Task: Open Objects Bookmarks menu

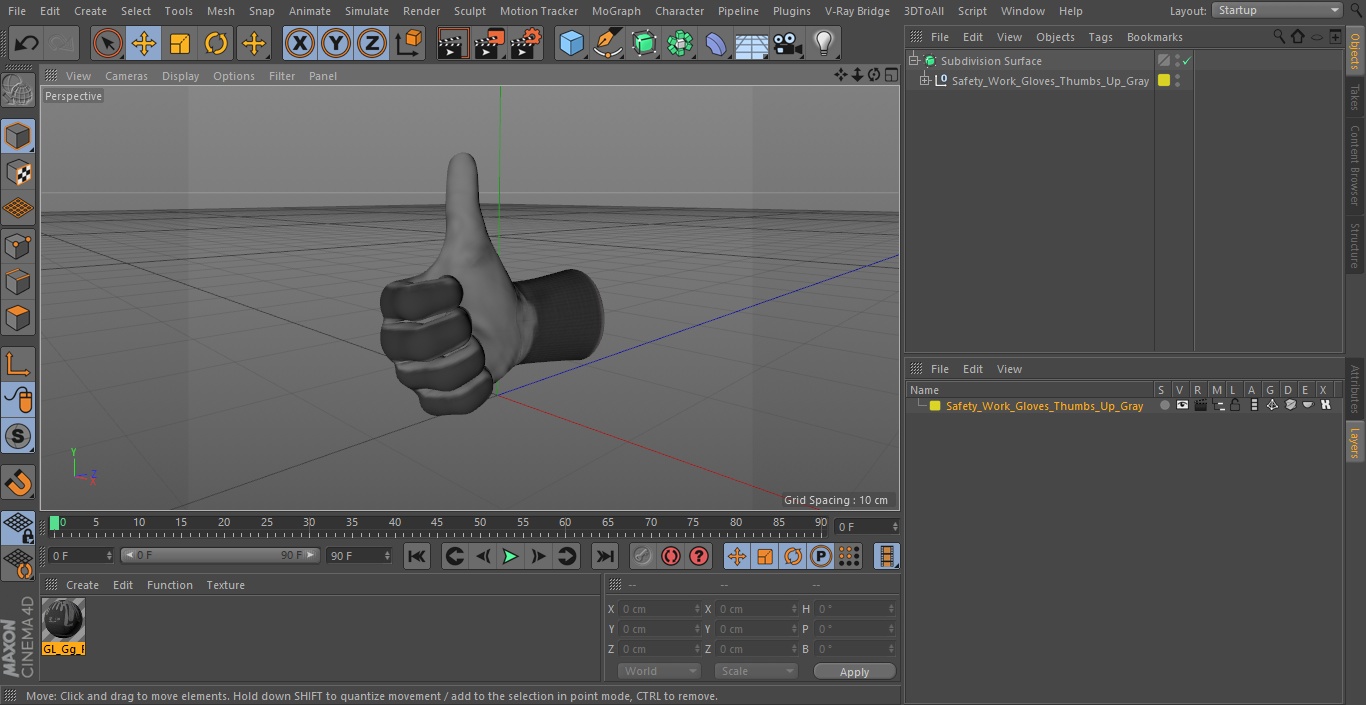Action: [x=1154, y=37]
